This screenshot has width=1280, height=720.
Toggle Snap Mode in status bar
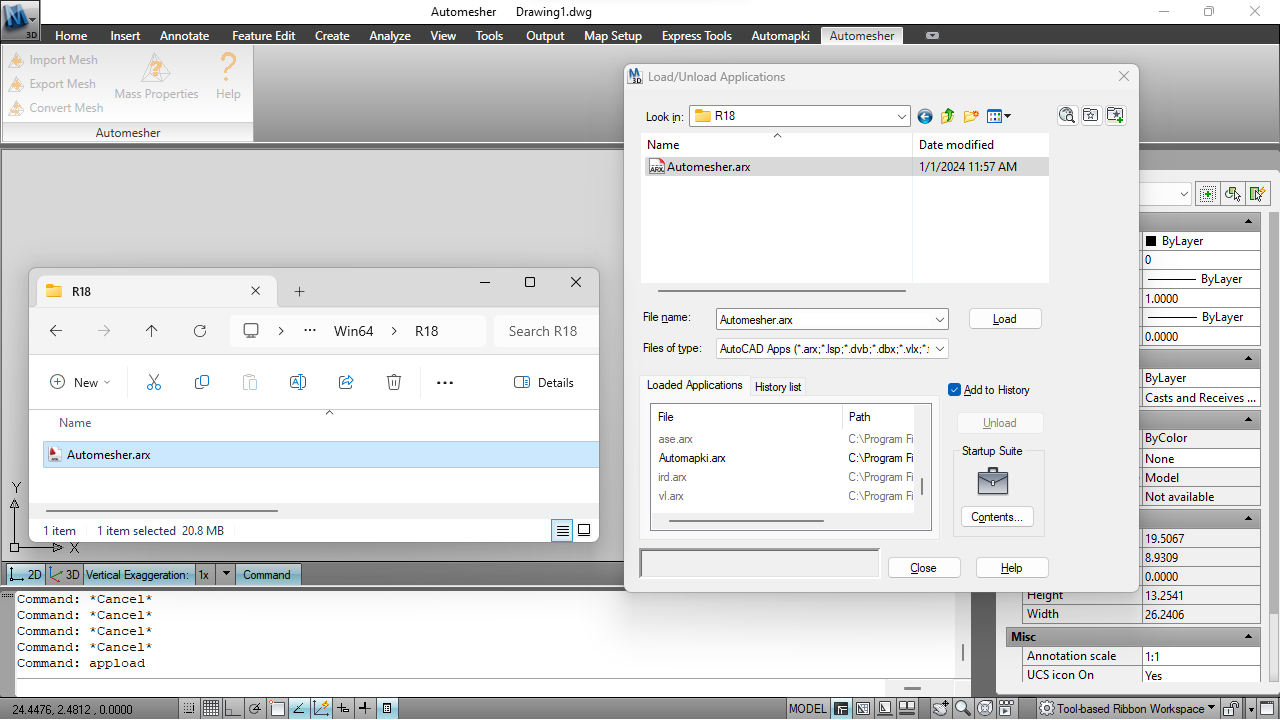(x=188, y=709)
